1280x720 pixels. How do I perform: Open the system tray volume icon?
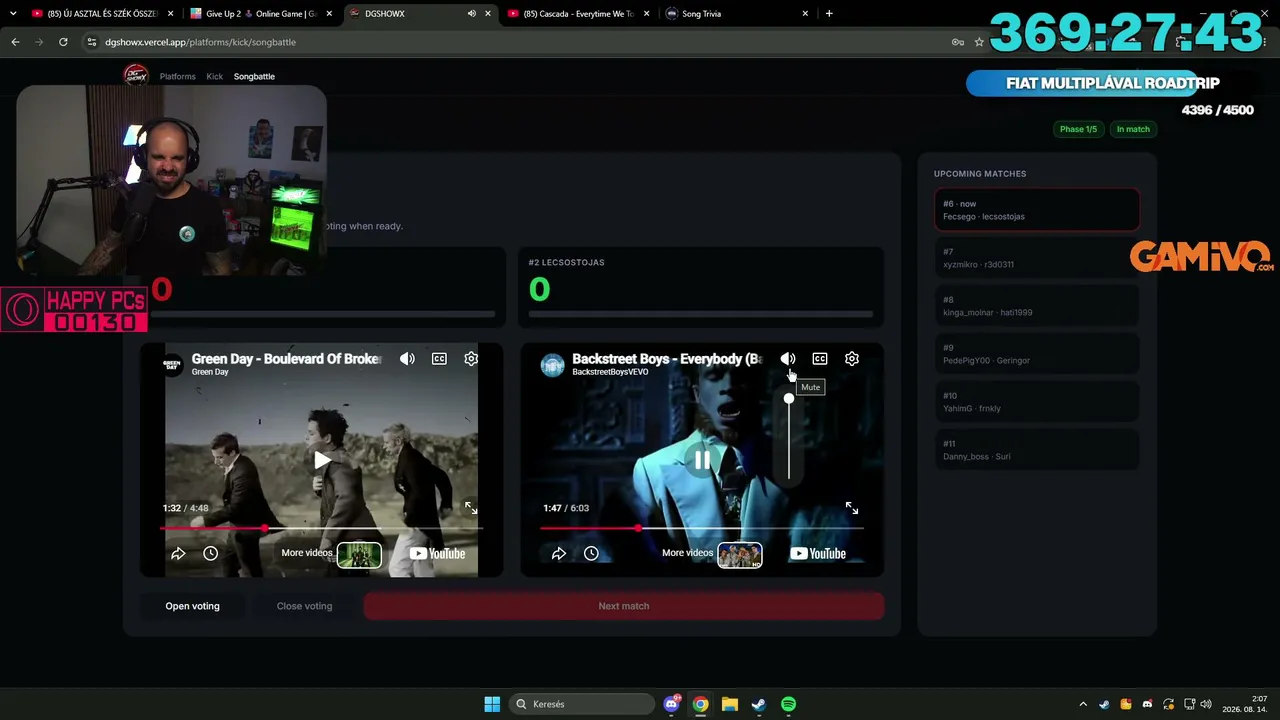1206,704
